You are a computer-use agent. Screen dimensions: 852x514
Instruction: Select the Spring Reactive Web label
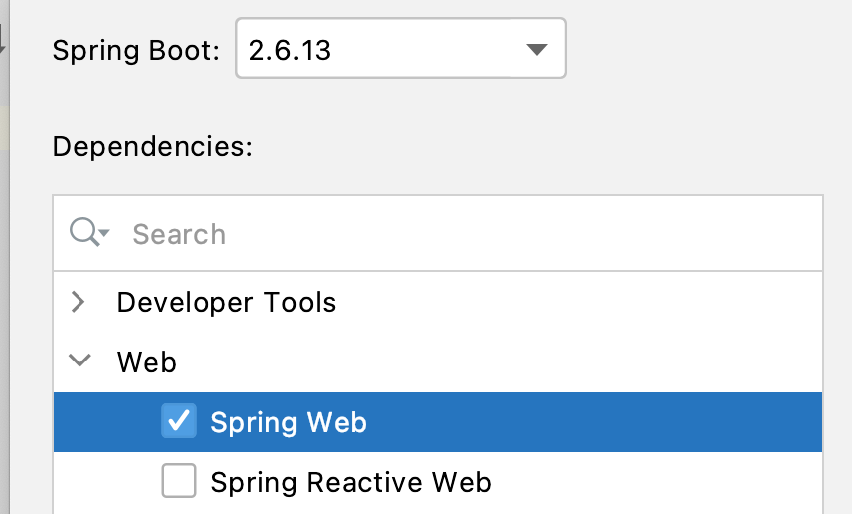(x=350, y=483)
